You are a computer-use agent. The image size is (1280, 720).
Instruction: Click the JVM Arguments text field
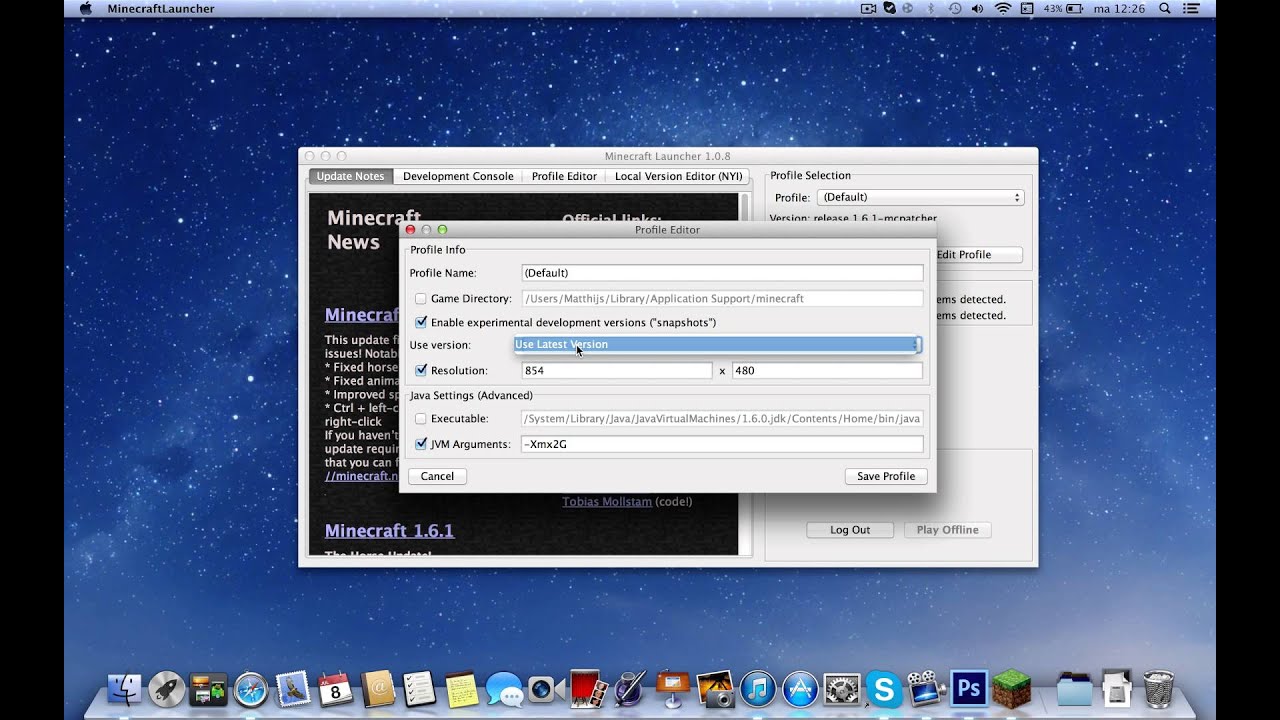pos(722,444)
